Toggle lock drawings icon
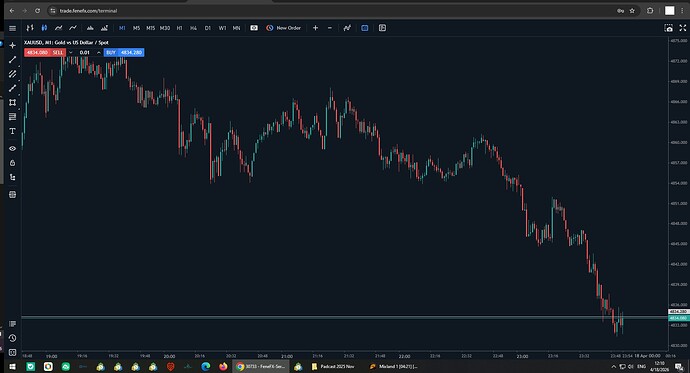The height and width of the screenshot is (373, 690). (12, 163)
